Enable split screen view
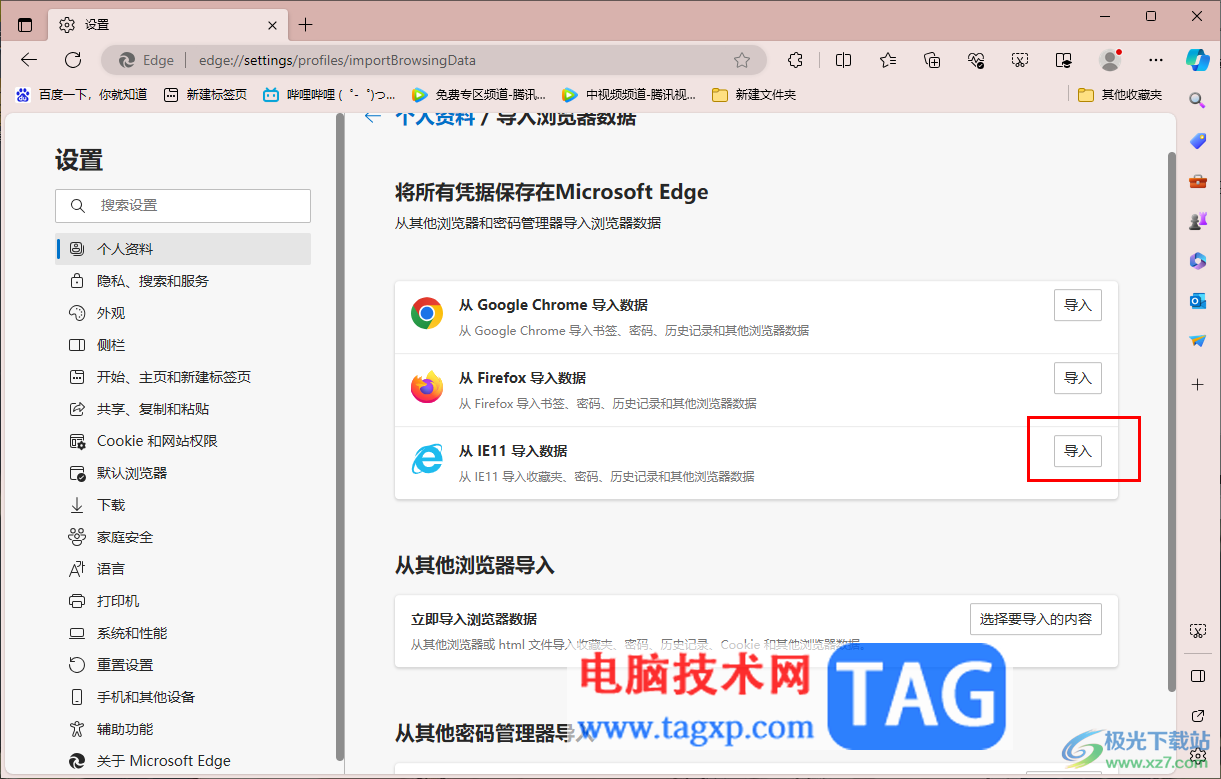1221x779 pixels. click(x=843, y=60)
